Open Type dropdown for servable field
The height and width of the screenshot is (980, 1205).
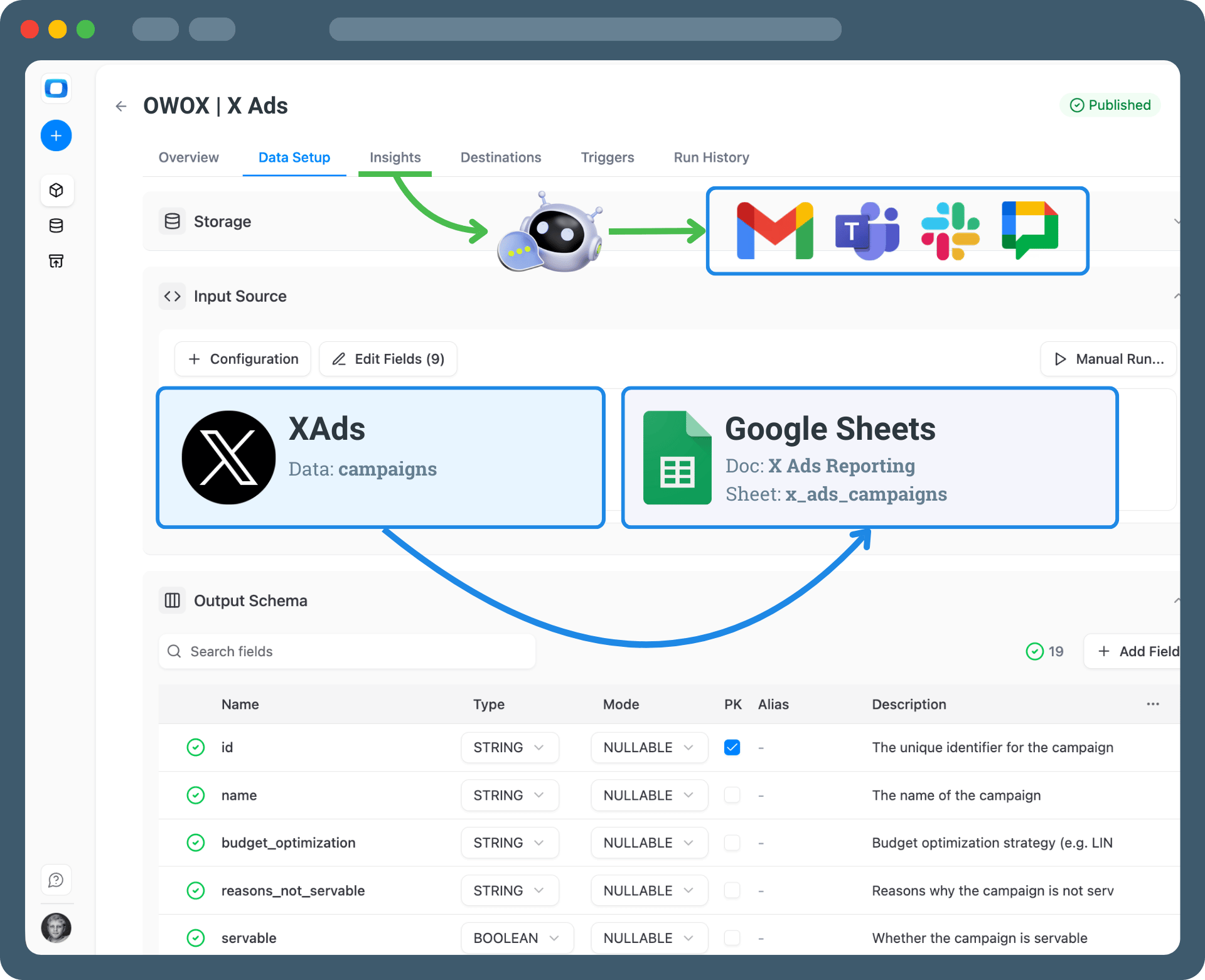(517, 938)
